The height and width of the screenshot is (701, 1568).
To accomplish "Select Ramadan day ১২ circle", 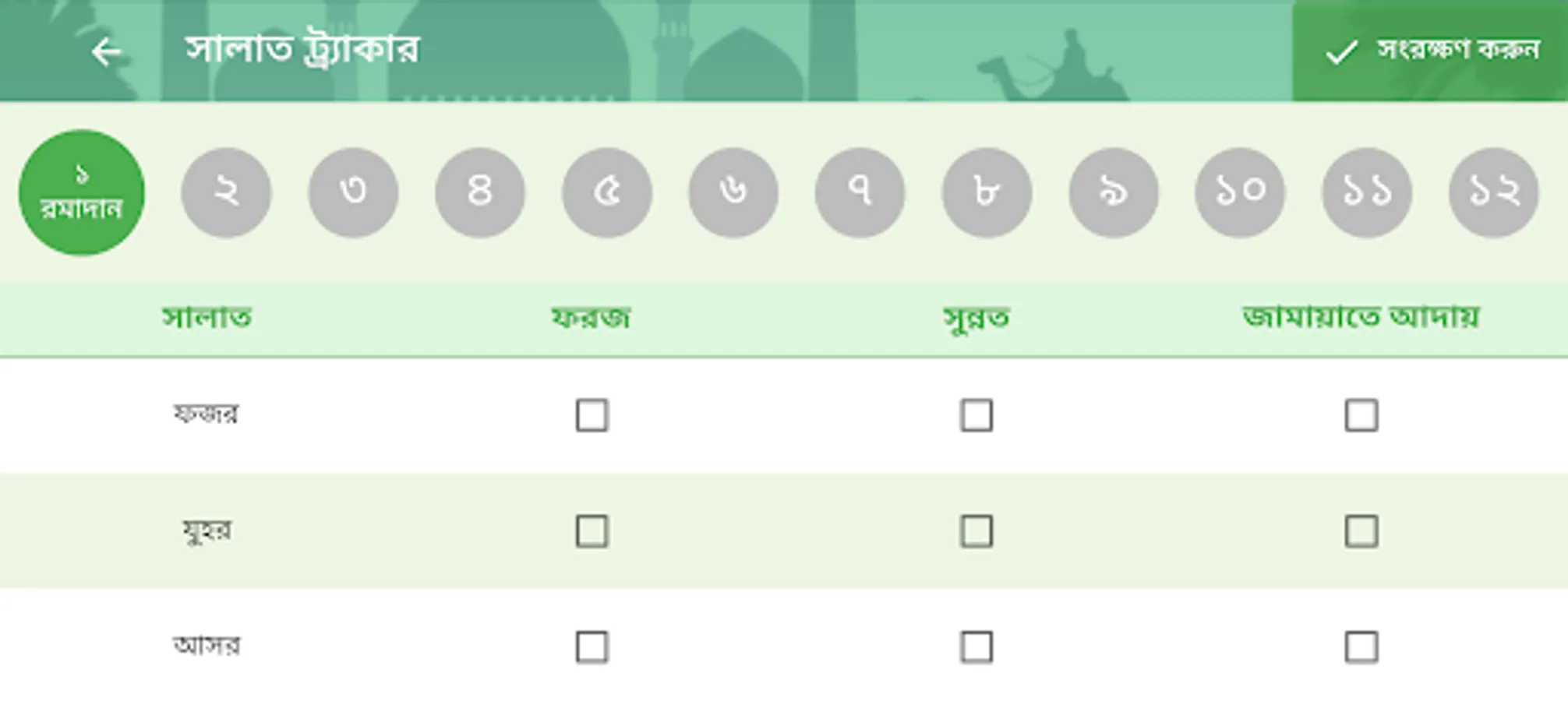I will (1495, 192).
